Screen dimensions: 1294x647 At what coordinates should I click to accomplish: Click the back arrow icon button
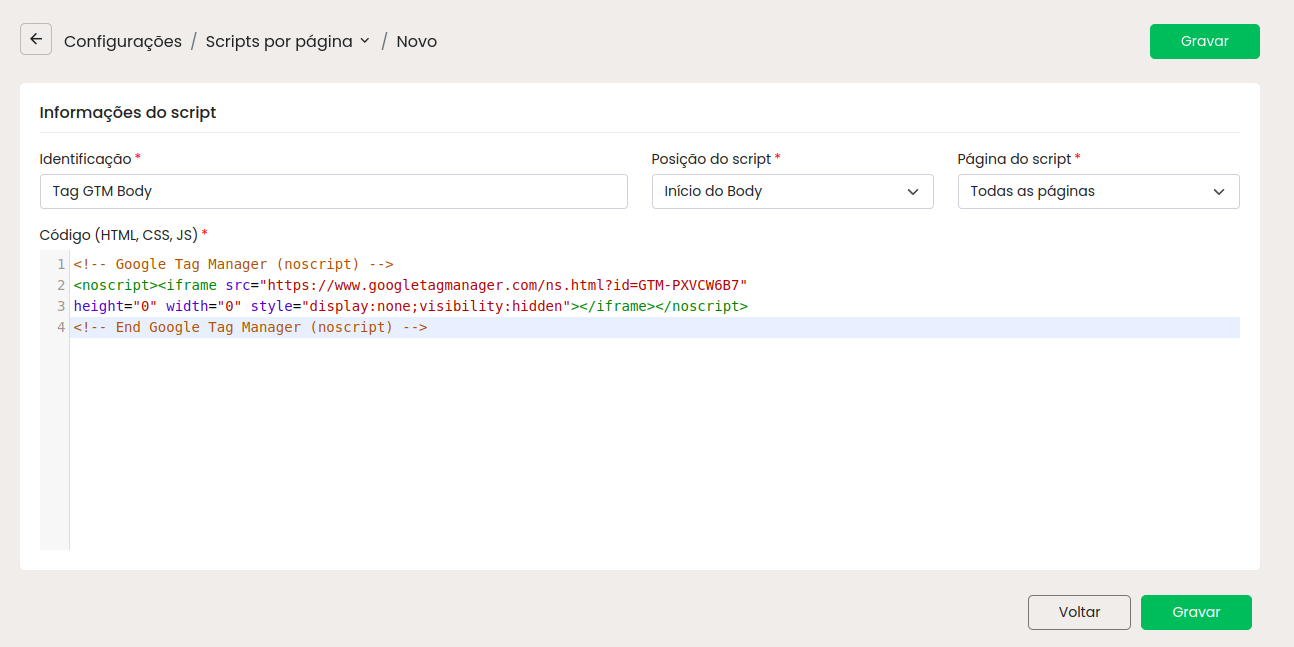point(36,40)
